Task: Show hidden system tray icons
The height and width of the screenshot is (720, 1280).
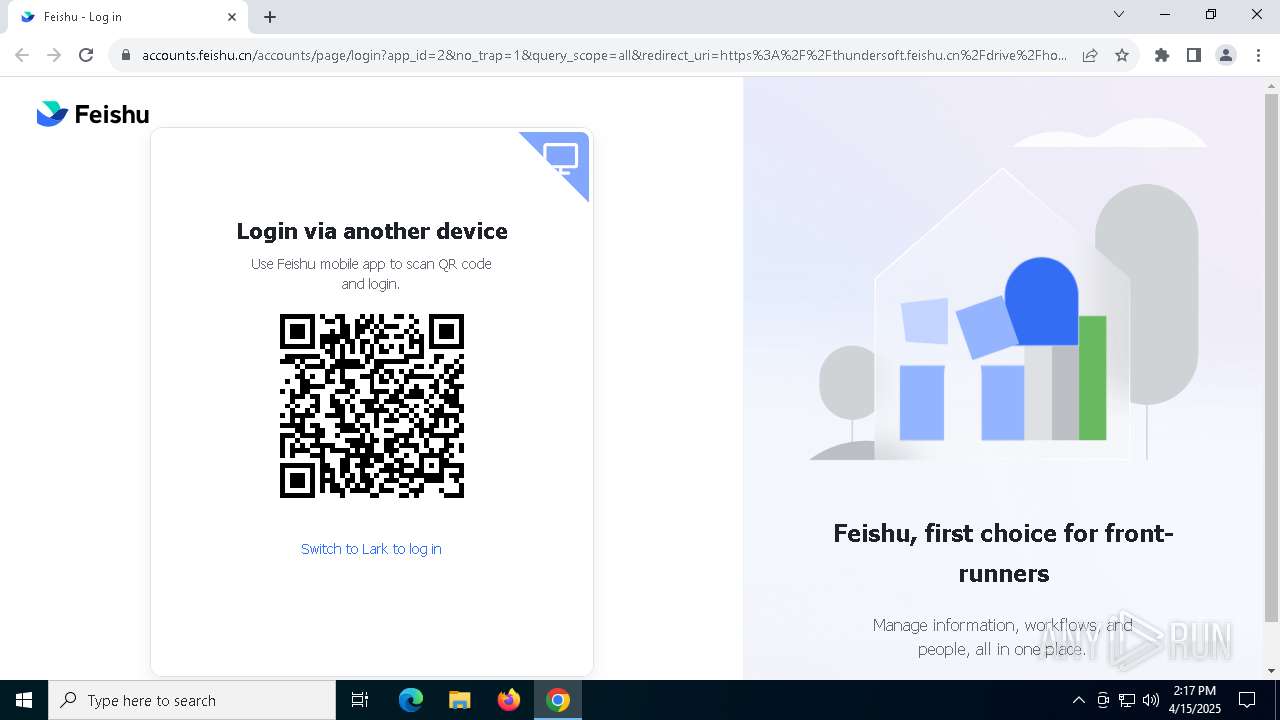Action: [x=1078, y=700]
